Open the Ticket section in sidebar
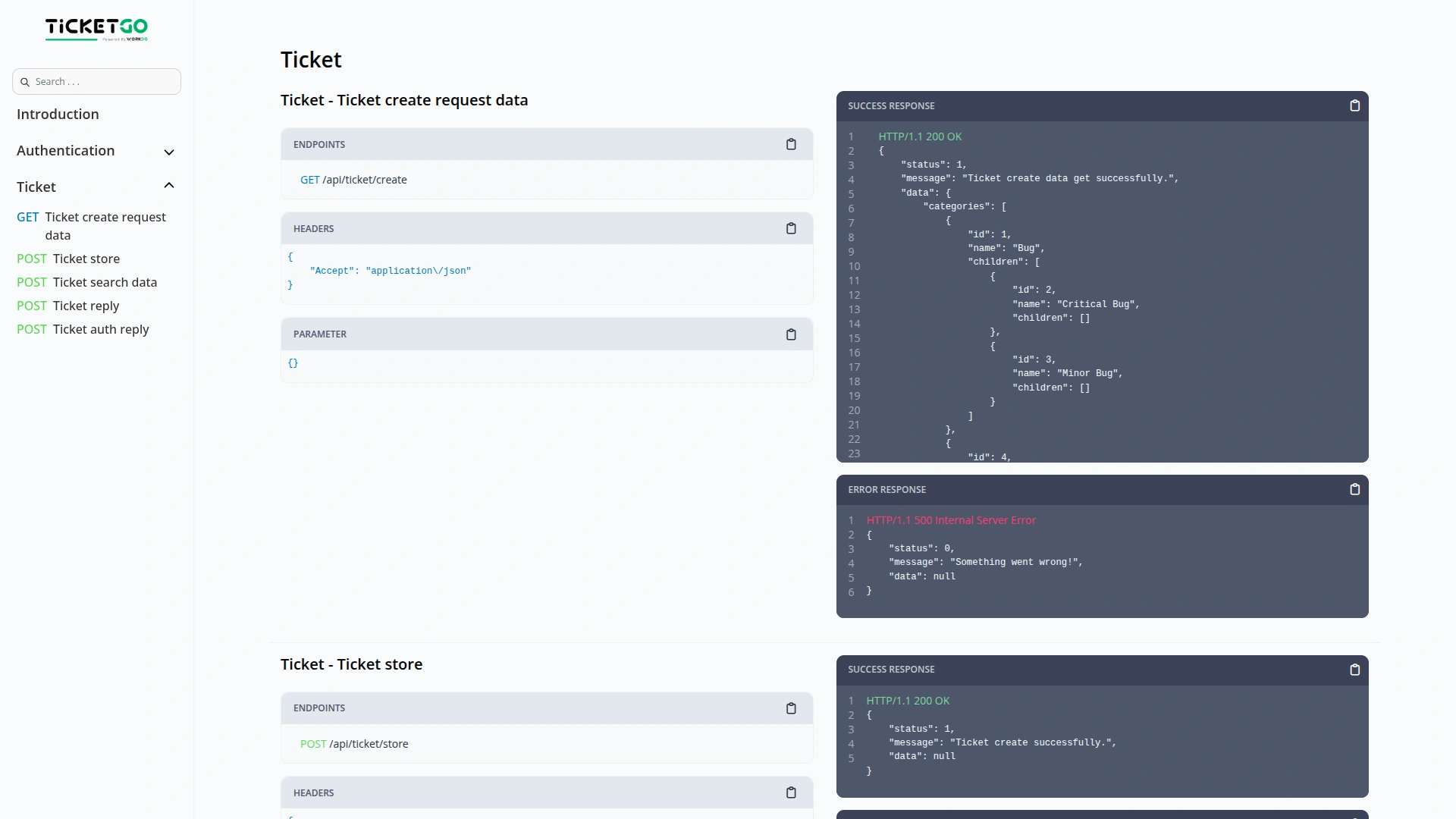 (36, 187)
